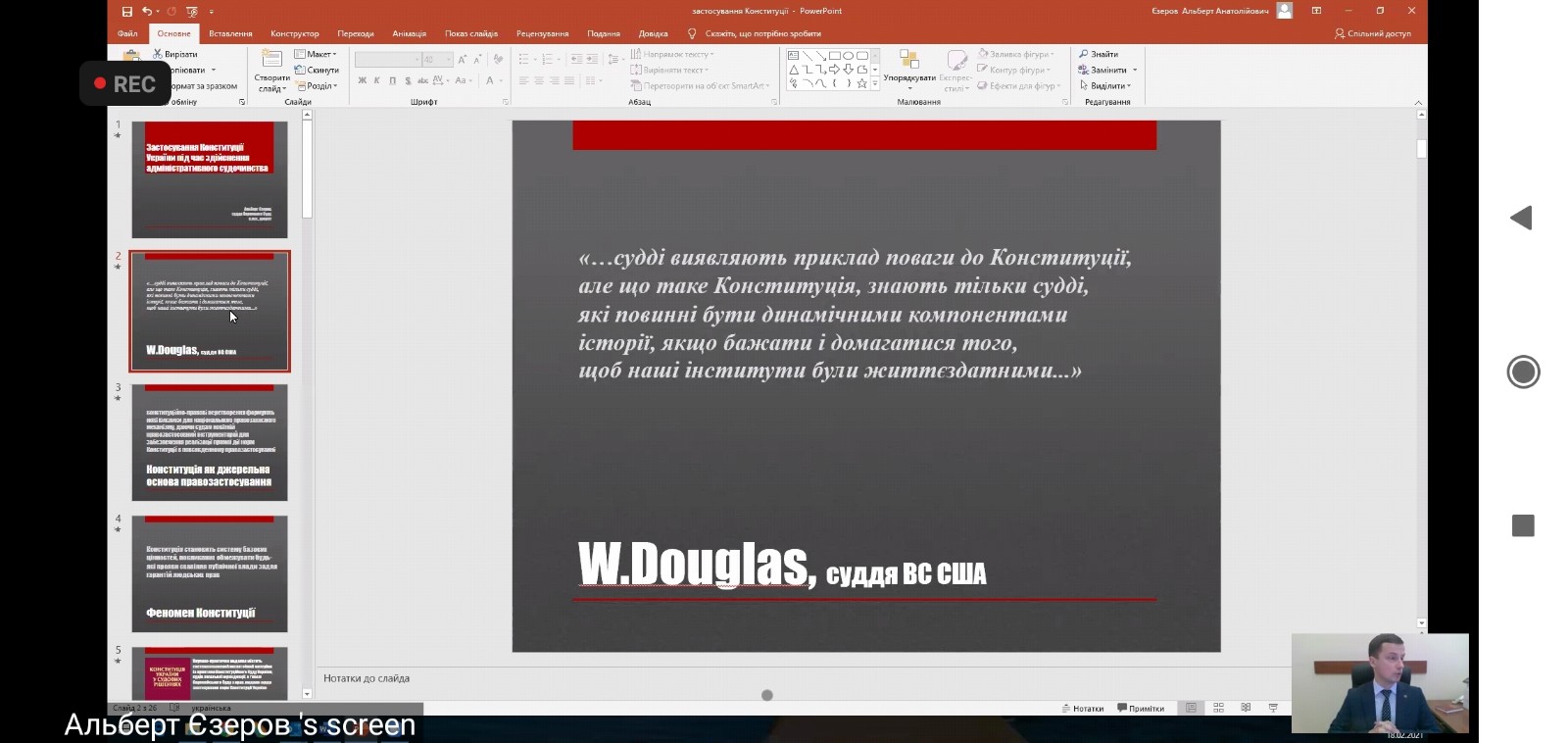The height and width of the screenshot is (743, 1568).
Task: Click the Спільний доступ (Share) button
Action: point(1373,33)
